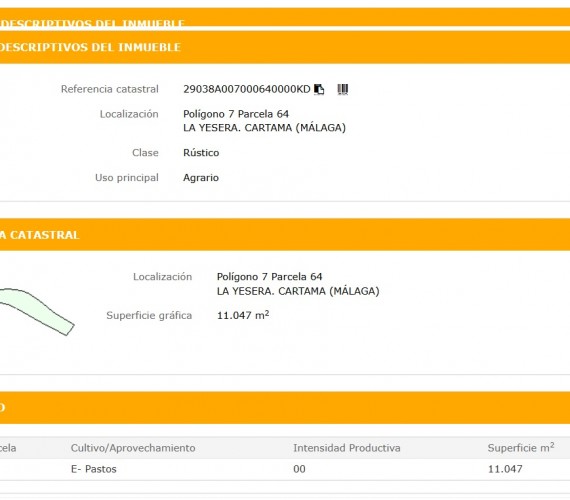Screen dimensions: 570x500
Task: Collapse the Descriptivos del Inmueble orange header
Action: point(285,47)
